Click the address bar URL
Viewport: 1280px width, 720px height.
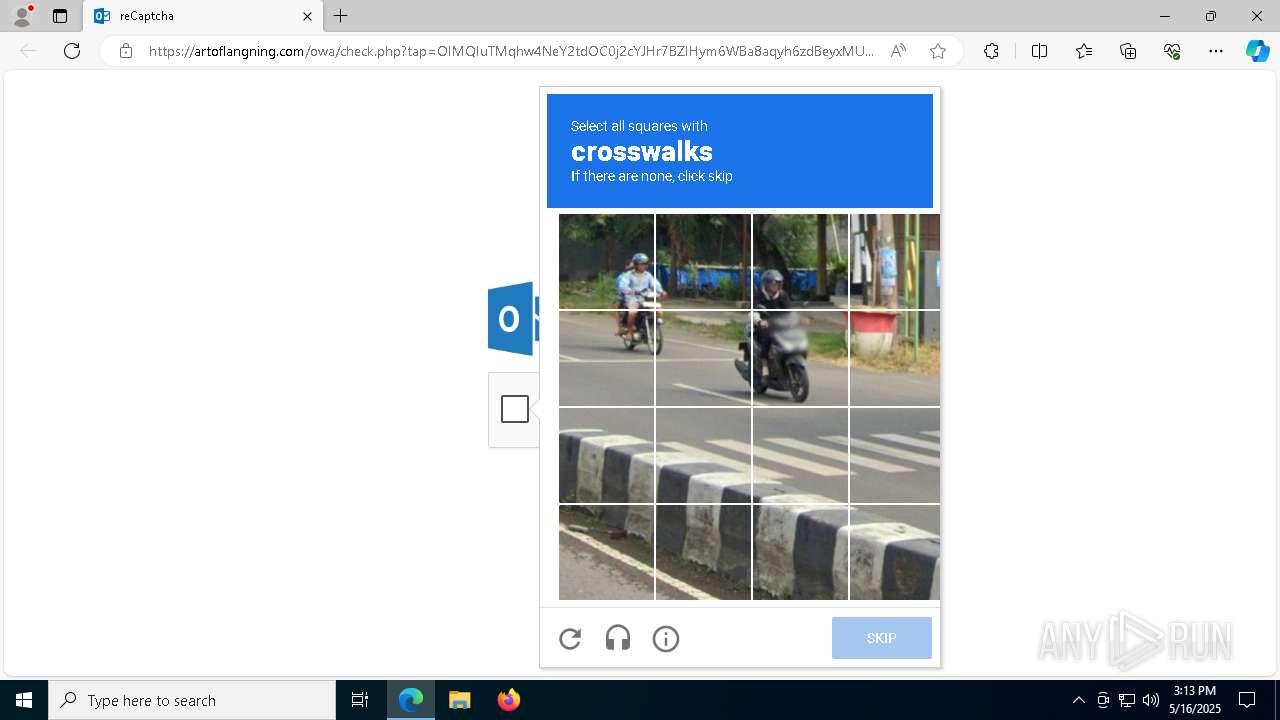pos(511,51)
